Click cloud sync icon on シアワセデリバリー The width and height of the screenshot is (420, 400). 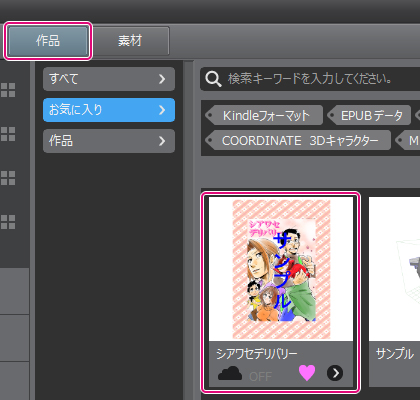230,373
